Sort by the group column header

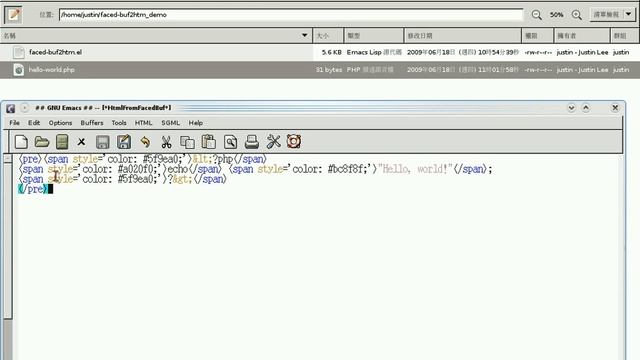click(x=624, y=36)
